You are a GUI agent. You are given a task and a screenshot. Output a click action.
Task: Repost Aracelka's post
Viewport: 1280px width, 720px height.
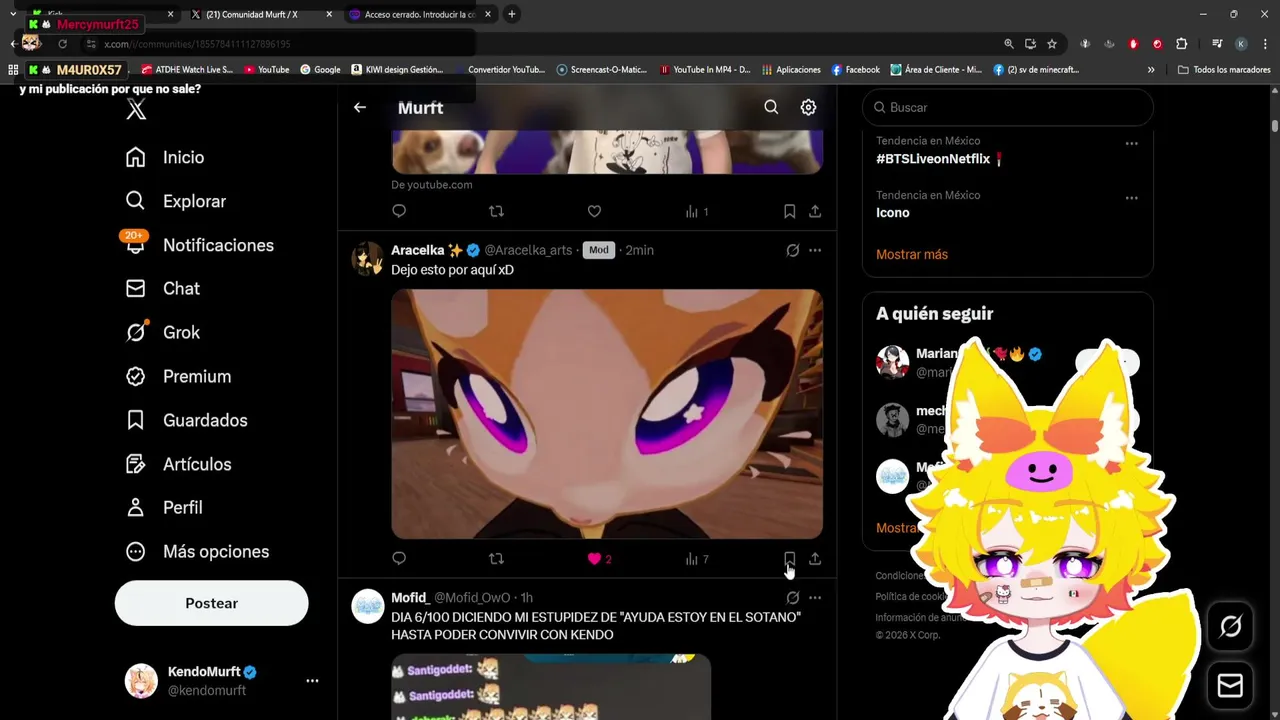496,559
